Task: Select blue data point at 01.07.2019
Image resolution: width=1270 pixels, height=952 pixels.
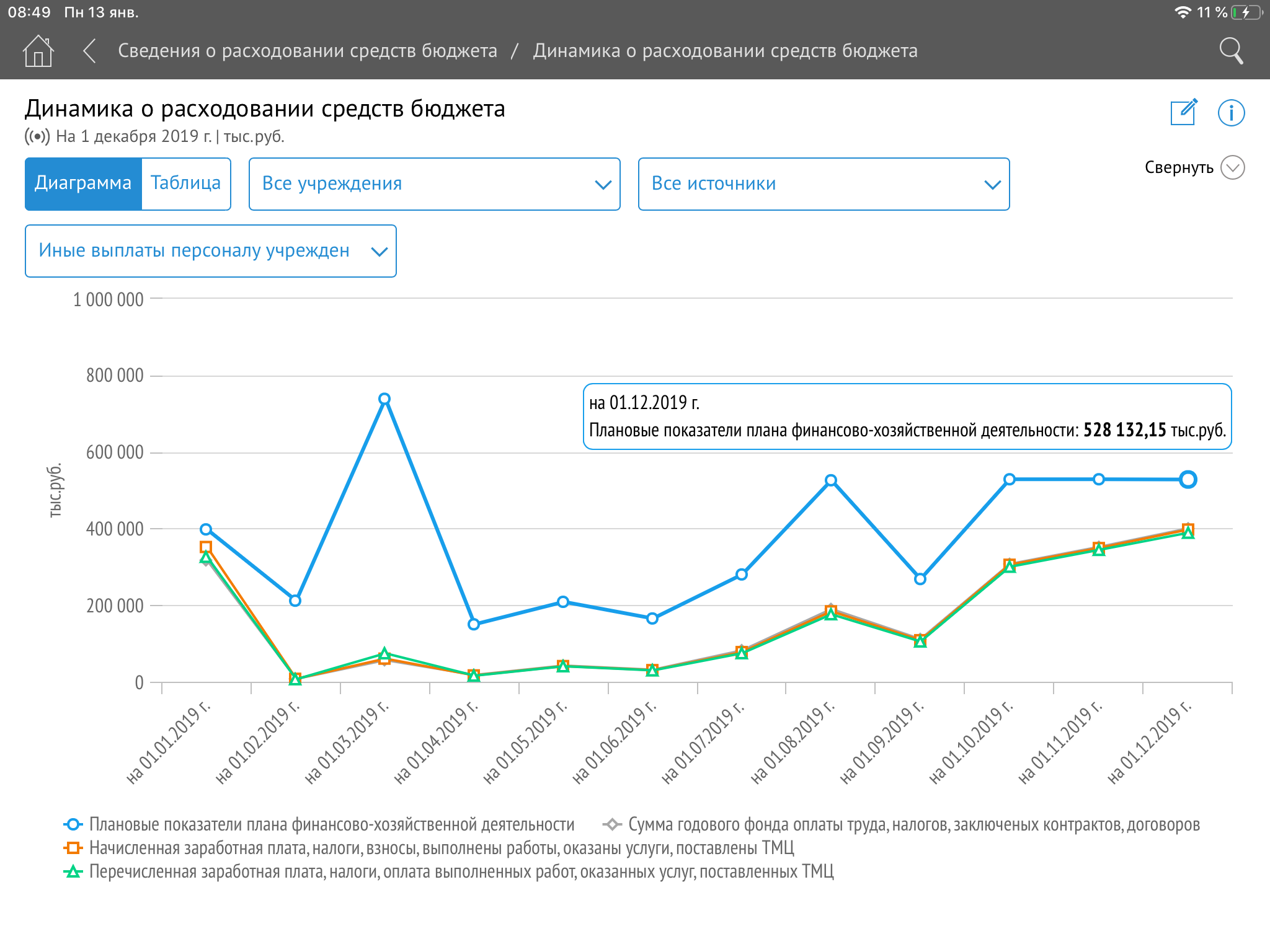Action: click(x=742, y=575)
